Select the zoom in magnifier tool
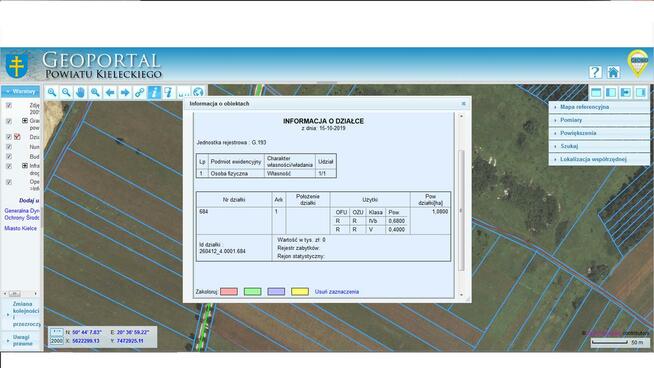Image resolution: width=654 pixels, height=368 pixels. pyautogui.click(x=52, y=92)
